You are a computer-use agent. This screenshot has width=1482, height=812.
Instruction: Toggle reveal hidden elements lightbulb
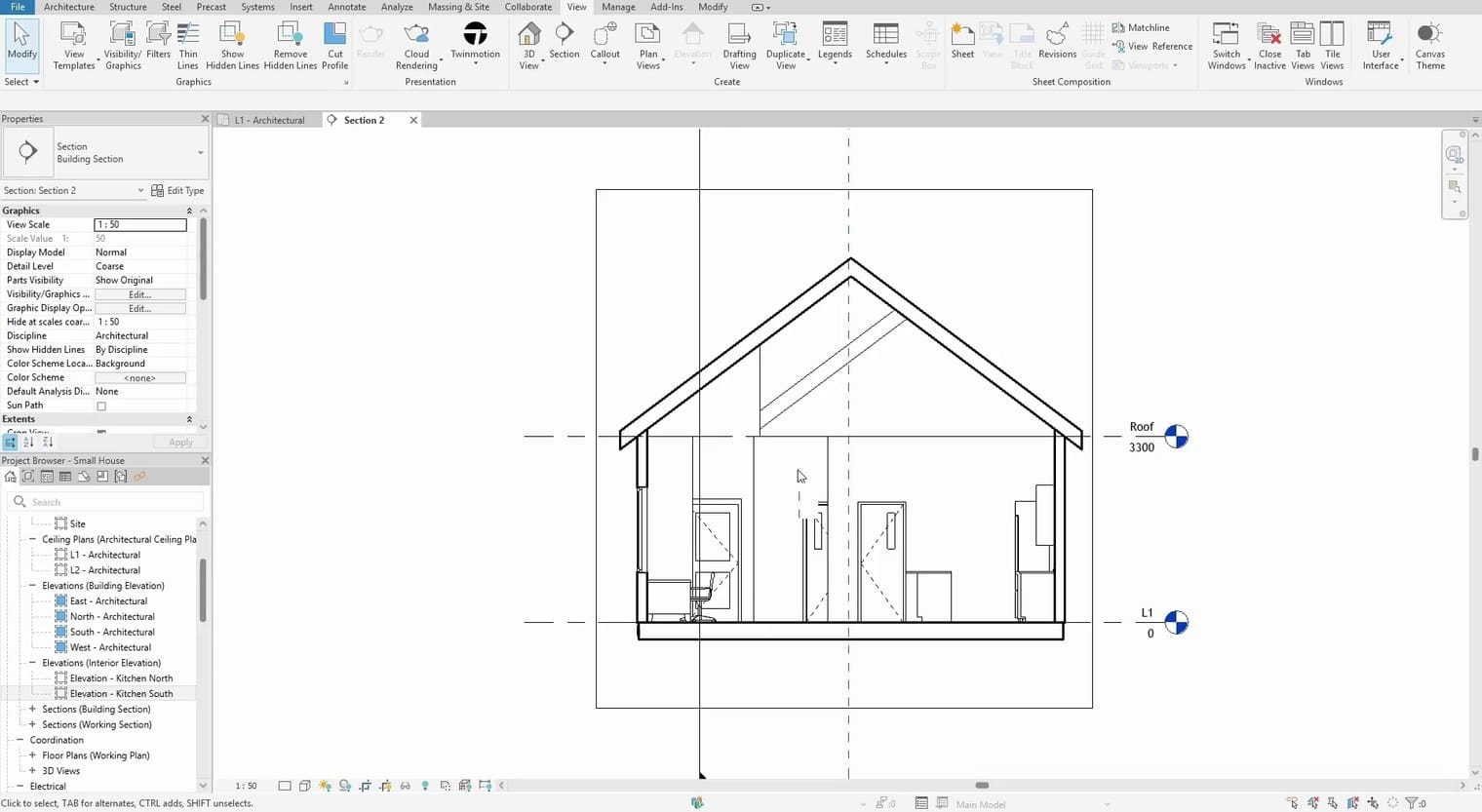point(425,786)
